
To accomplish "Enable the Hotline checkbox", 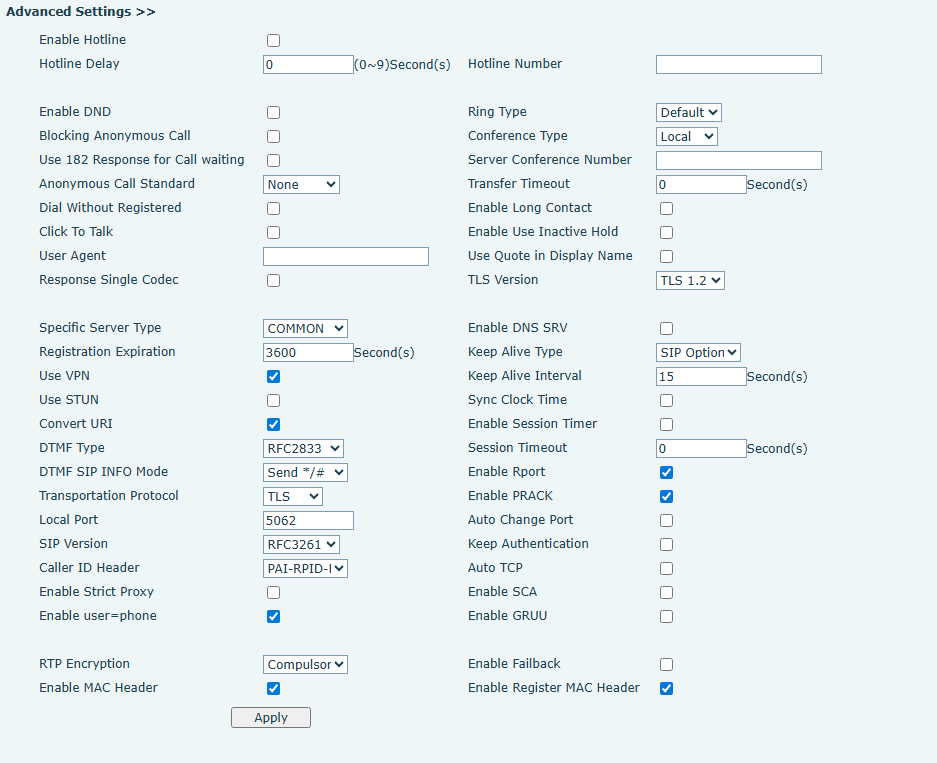I will point(273,41).
